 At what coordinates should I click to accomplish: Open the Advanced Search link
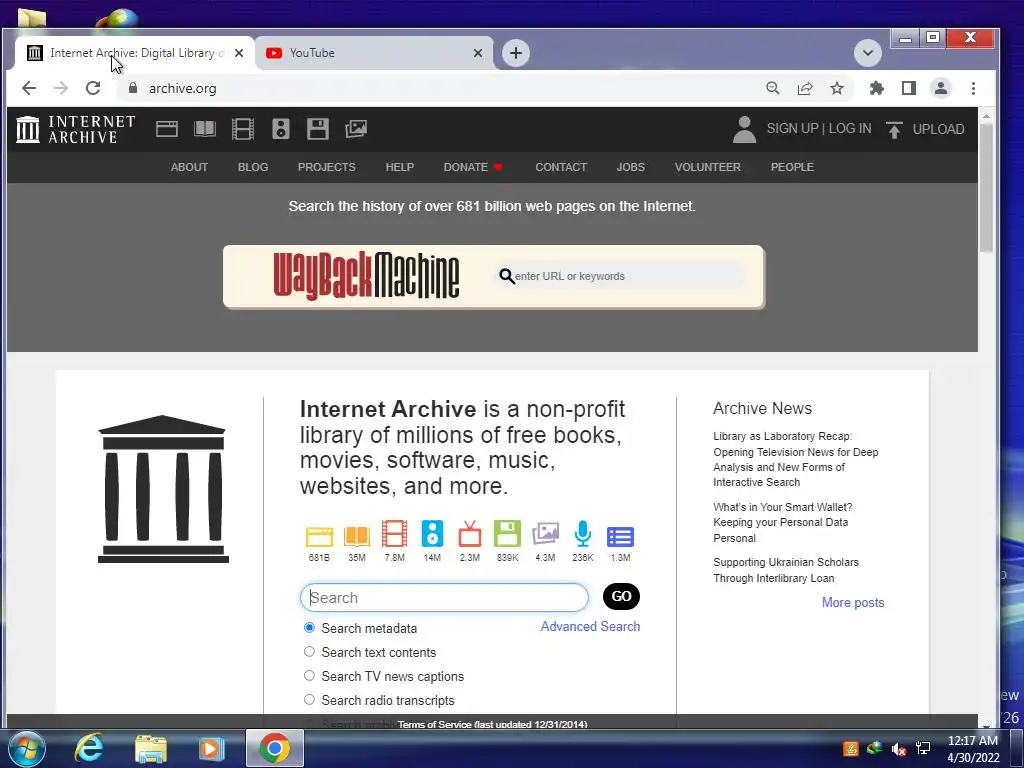[x=590, y=626]
